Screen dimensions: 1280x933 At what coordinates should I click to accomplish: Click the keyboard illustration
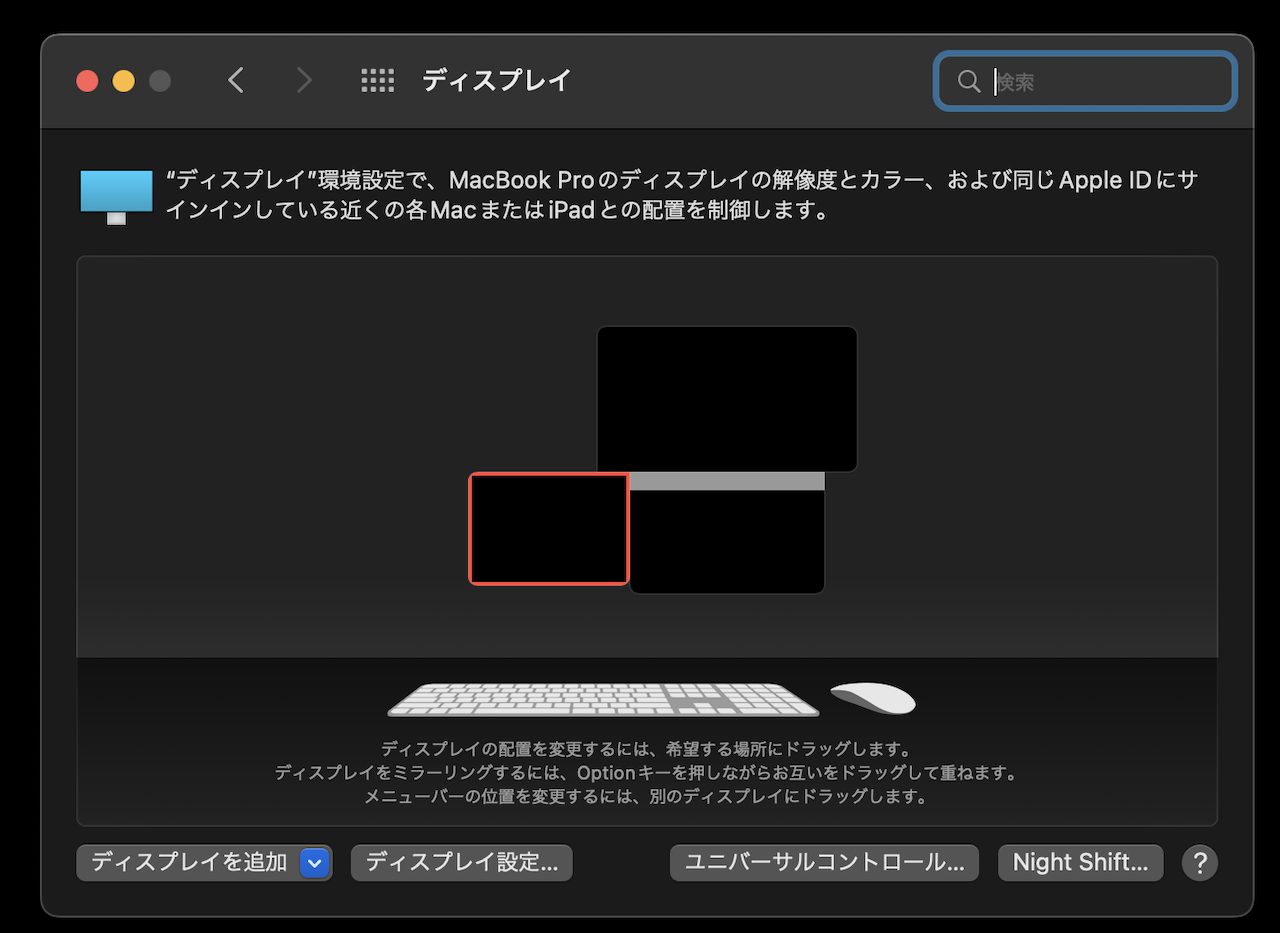pos(603,699)
